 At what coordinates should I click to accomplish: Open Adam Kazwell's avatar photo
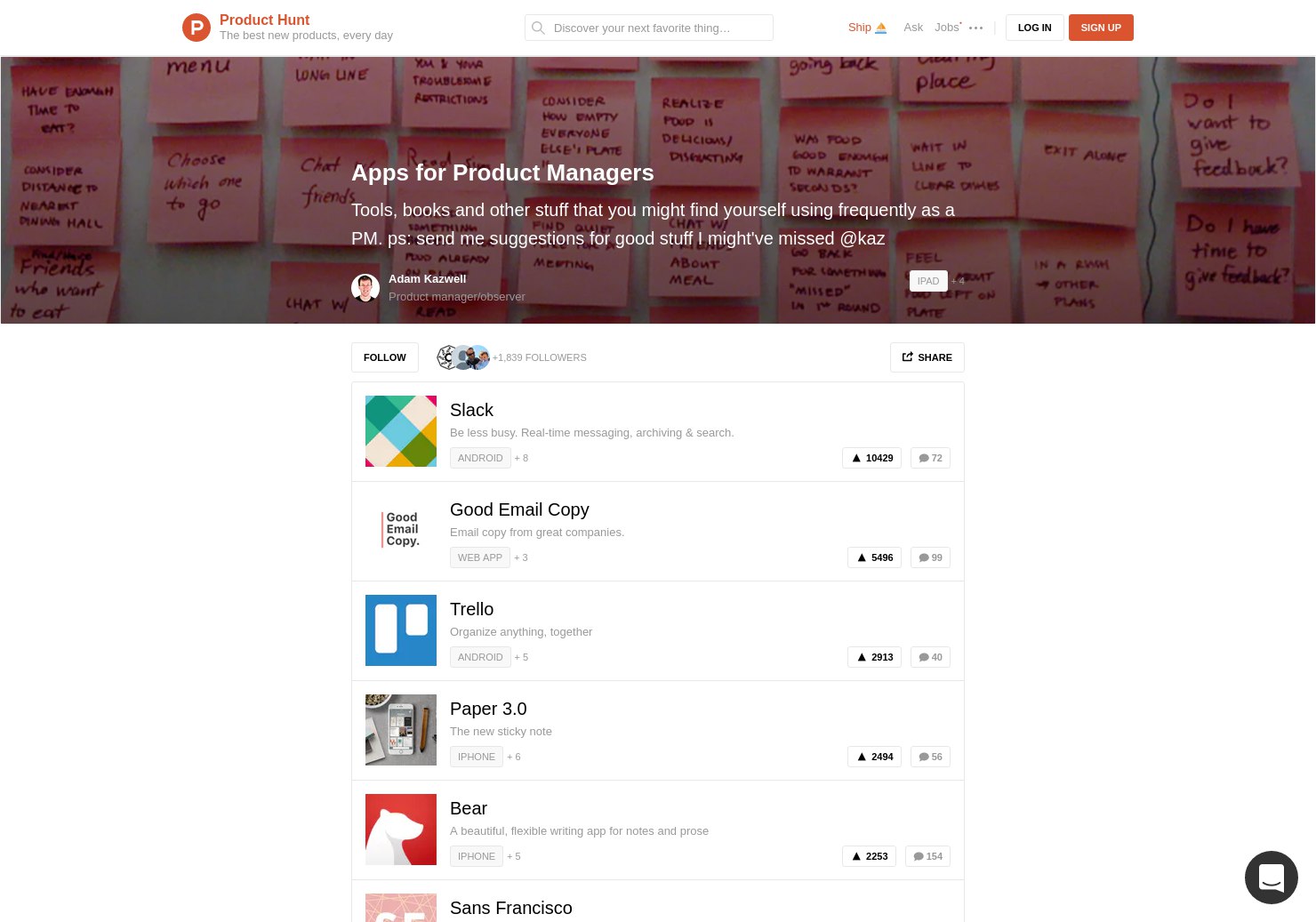tap(365, 288)
